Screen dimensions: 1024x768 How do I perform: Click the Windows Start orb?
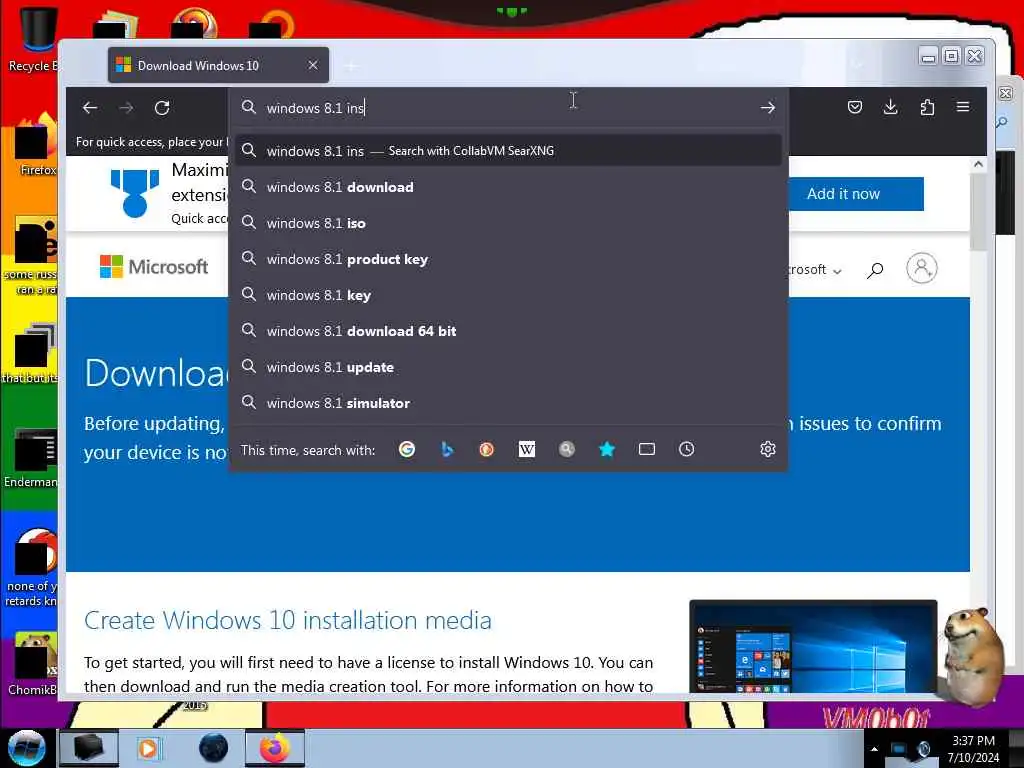[26, 748]
